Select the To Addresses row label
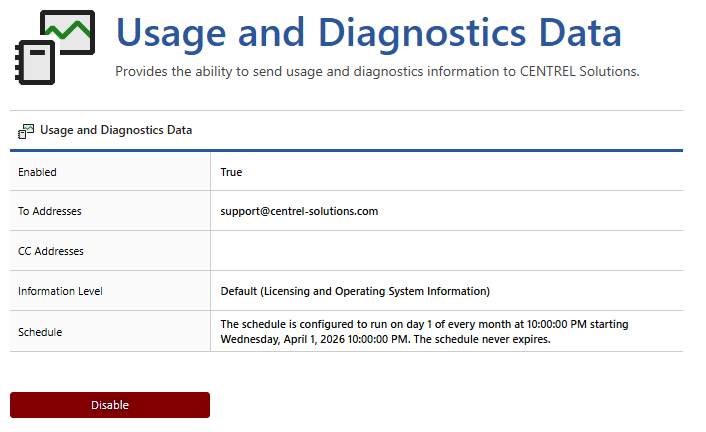The width and height of the screenshot is (706, 432). pyautogui.click(x=49, y=212)
